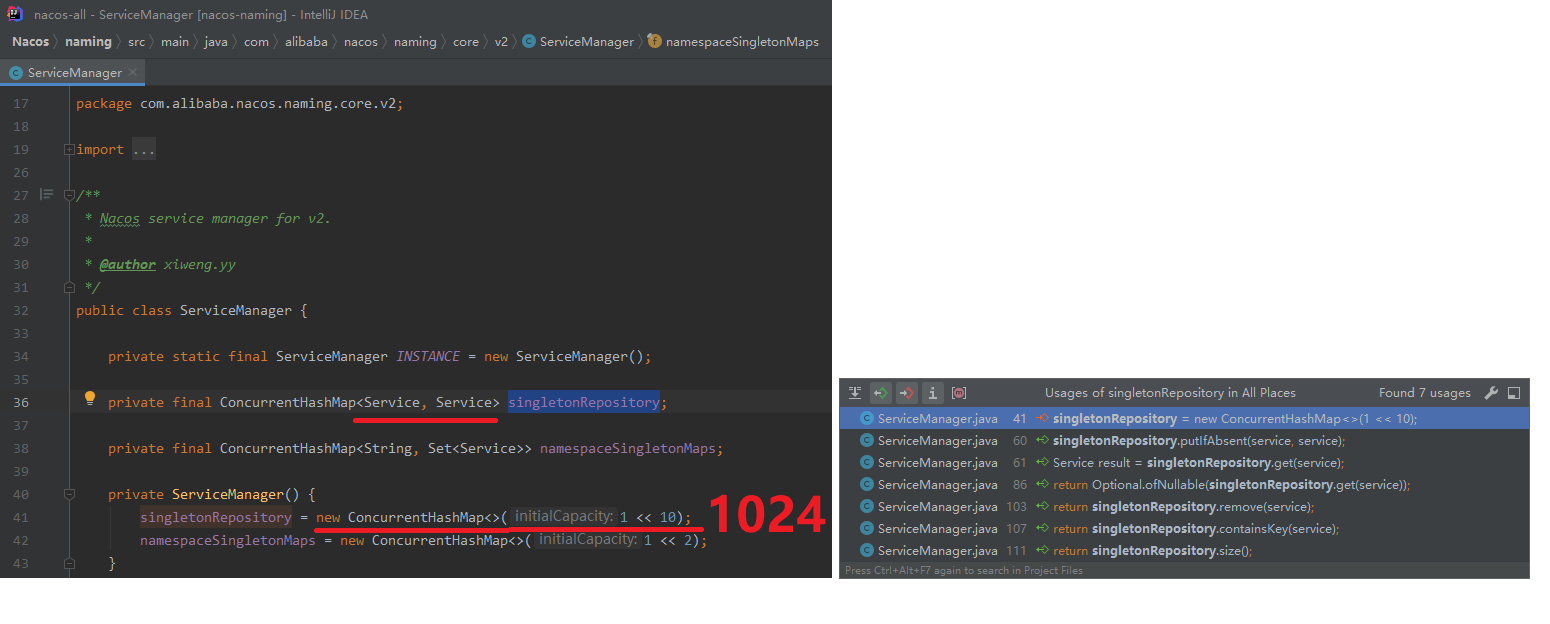Click the write-access icon on usage line 41
The height and width of the screenshot is (624, 1550).
click(x=1043, y=419)
